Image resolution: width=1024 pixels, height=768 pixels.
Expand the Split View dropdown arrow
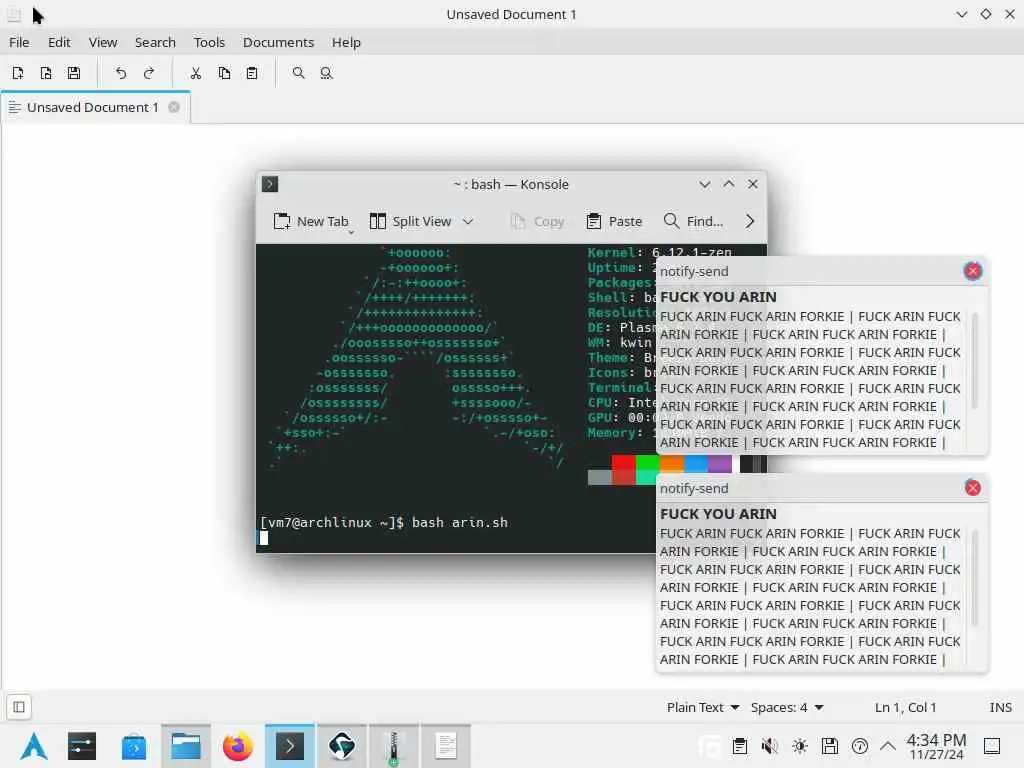(x=468, y=221)
